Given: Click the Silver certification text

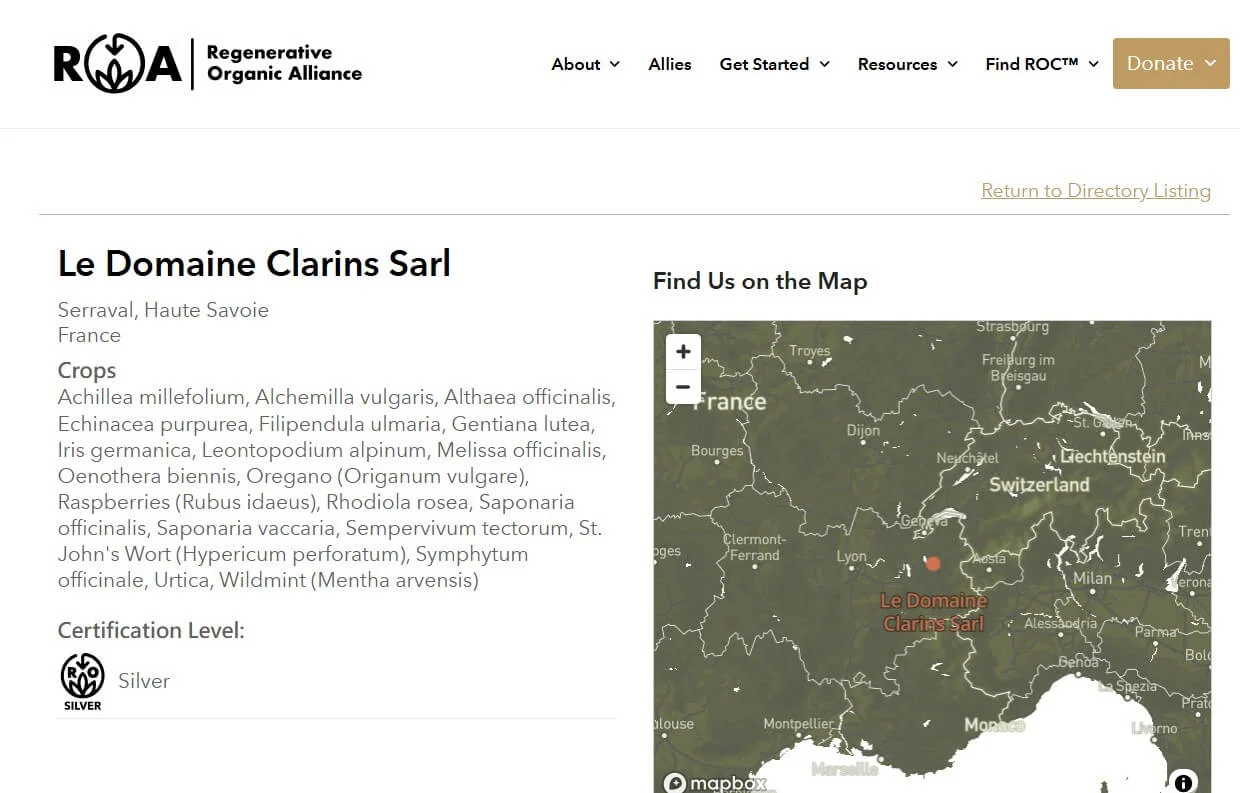Looking at the screenshot, I should 144,681.
